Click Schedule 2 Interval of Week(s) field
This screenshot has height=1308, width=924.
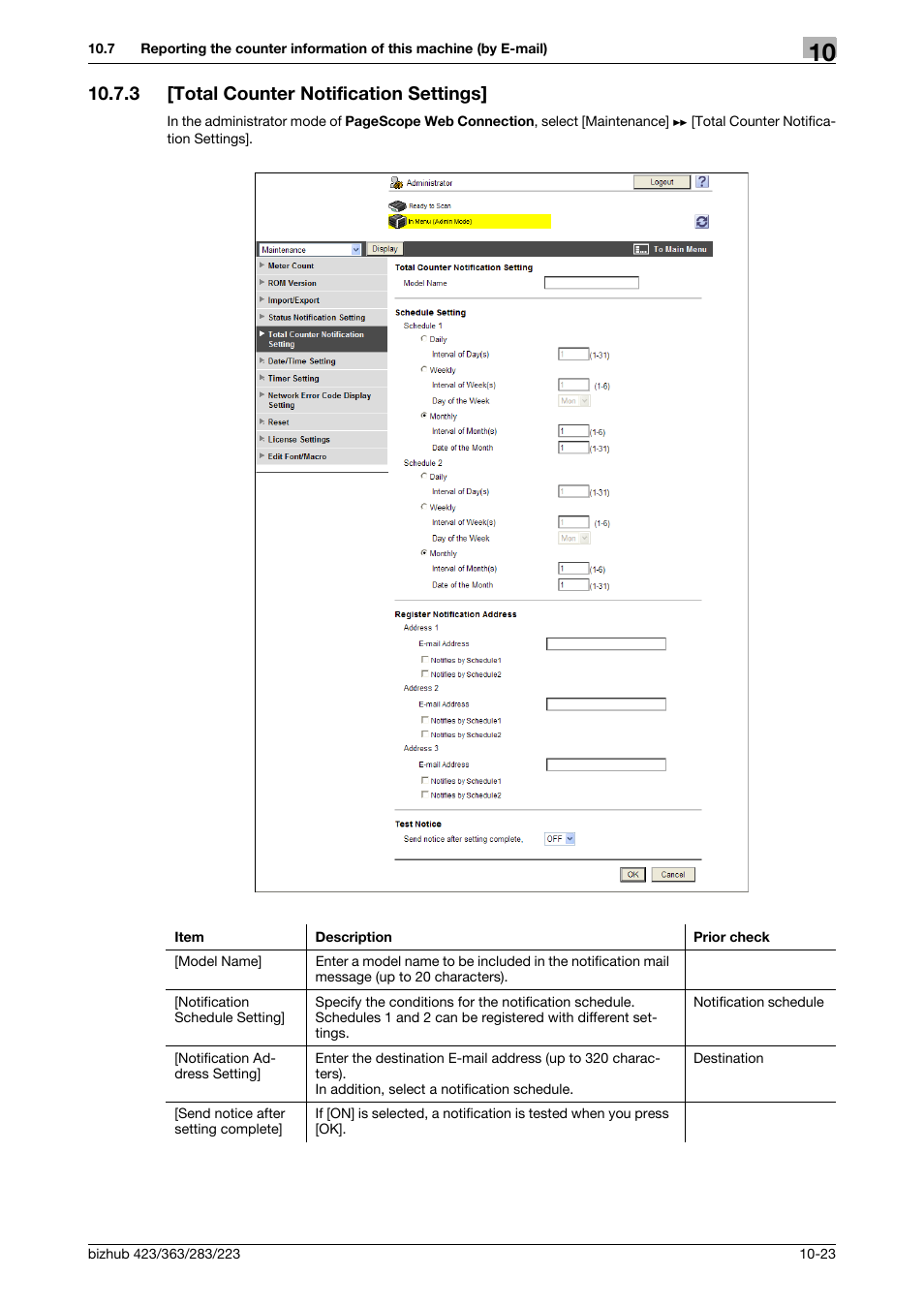pos(573,522)
